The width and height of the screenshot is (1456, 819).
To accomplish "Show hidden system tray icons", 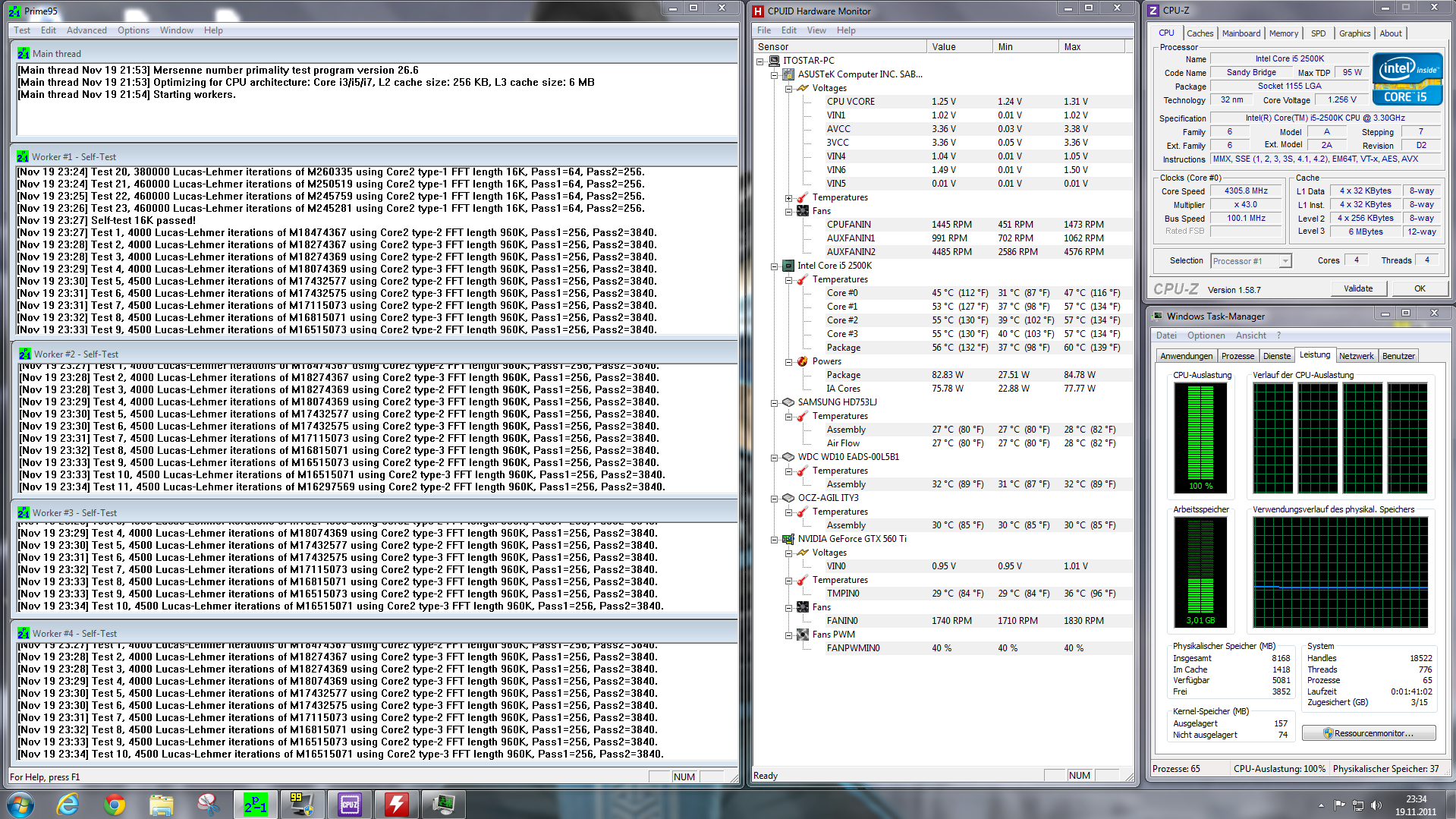I will pos(1322,805).
